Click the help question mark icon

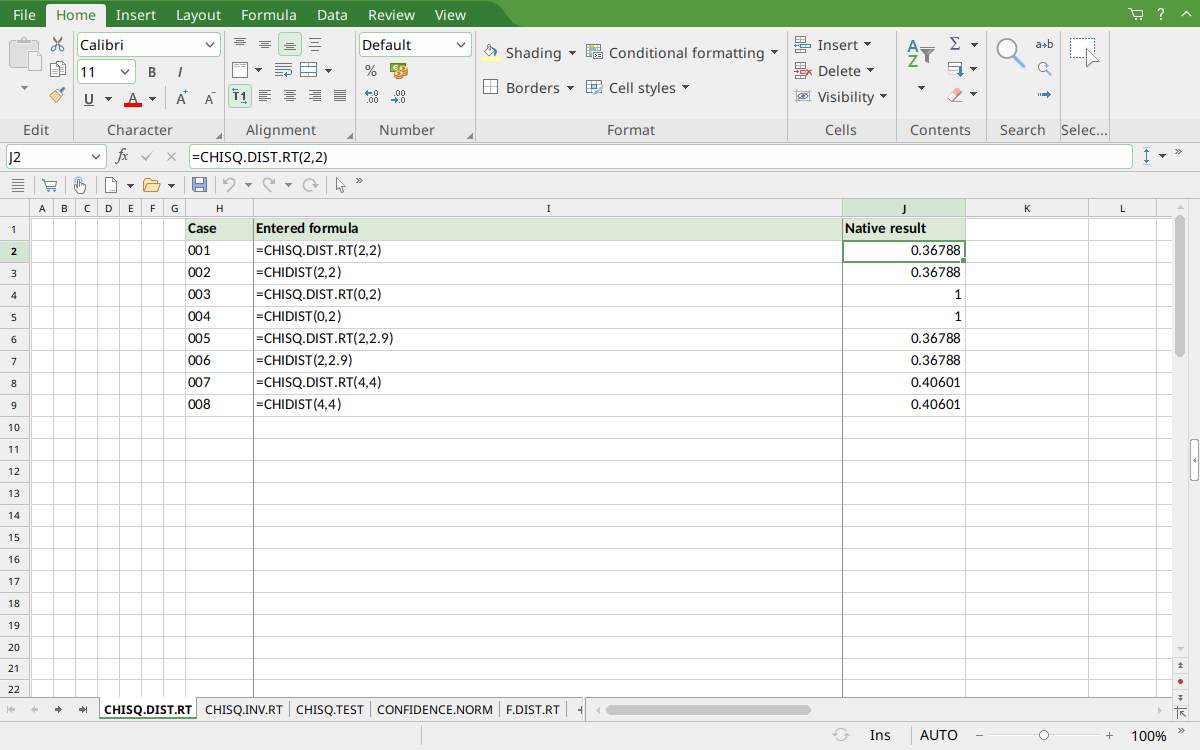click(1161, 14)
